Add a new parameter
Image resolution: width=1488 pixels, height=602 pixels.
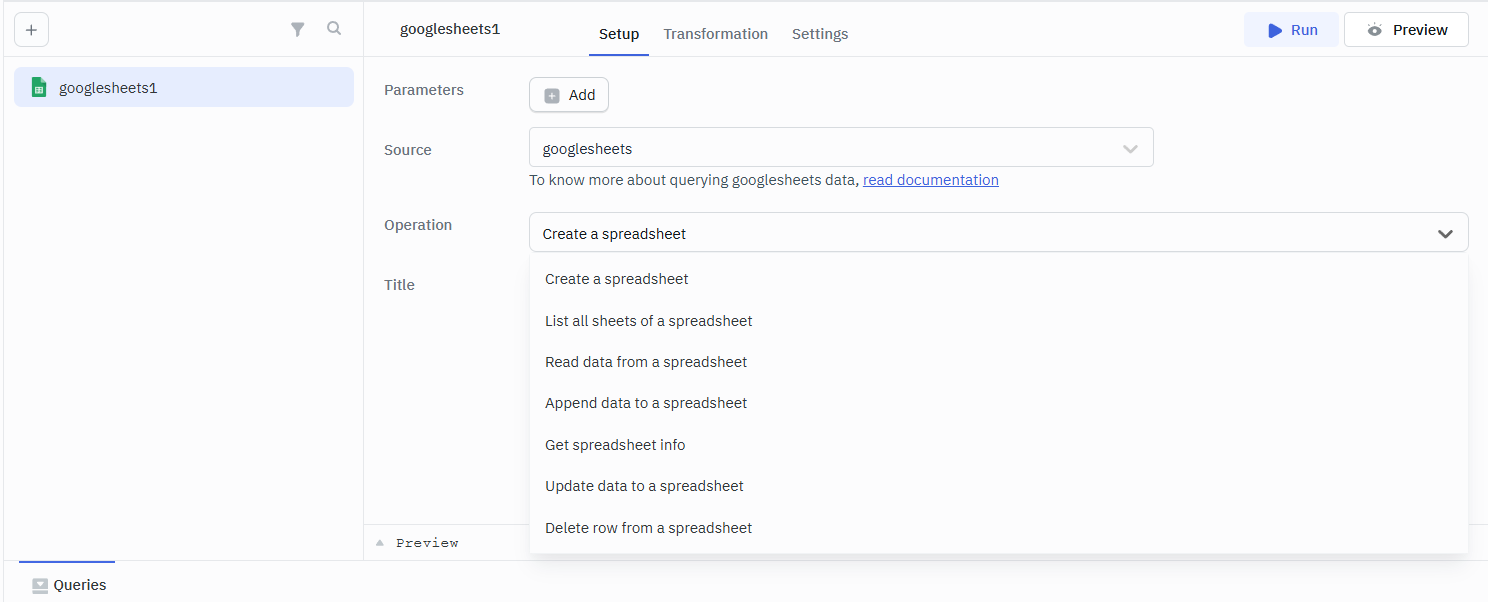pyautogui.click(x=568, y=95)
